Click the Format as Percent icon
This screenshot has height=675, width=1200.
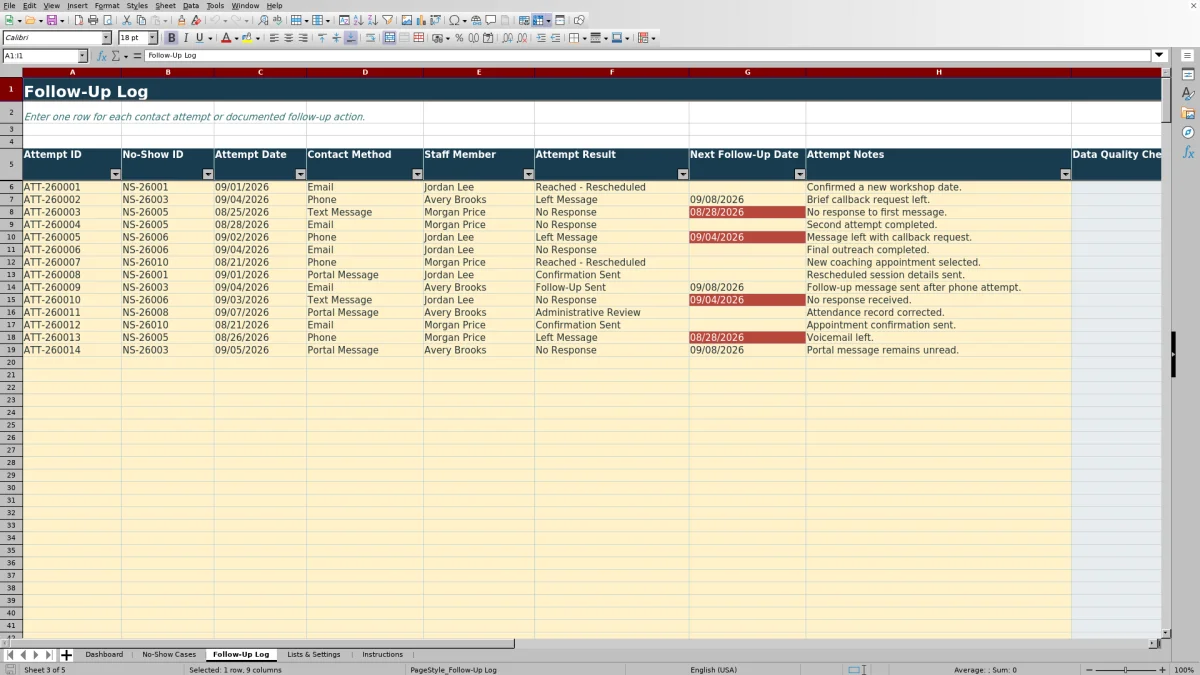point(459,38)
